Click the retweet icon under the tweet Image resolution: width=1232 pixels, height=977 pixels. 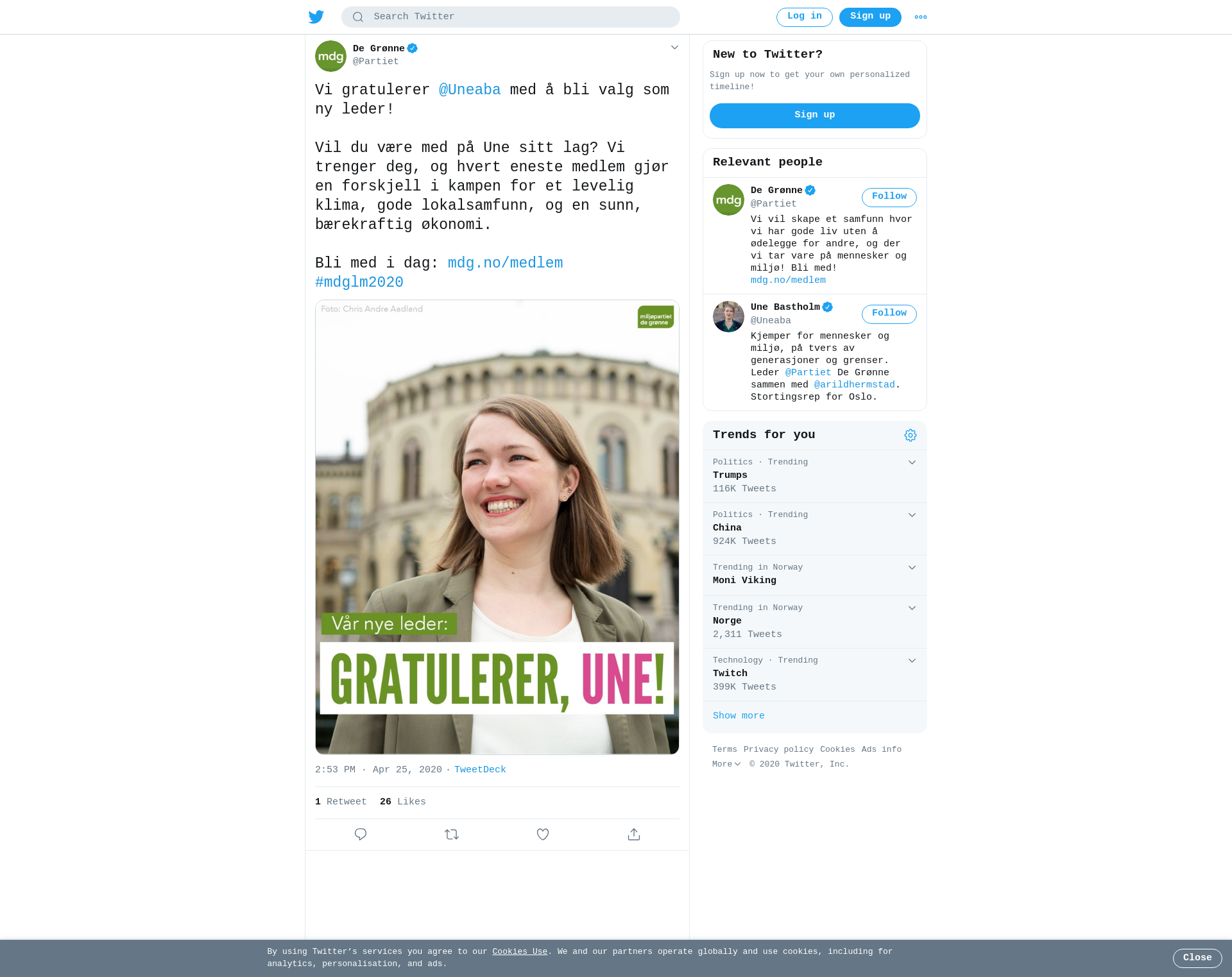(452, 834)
